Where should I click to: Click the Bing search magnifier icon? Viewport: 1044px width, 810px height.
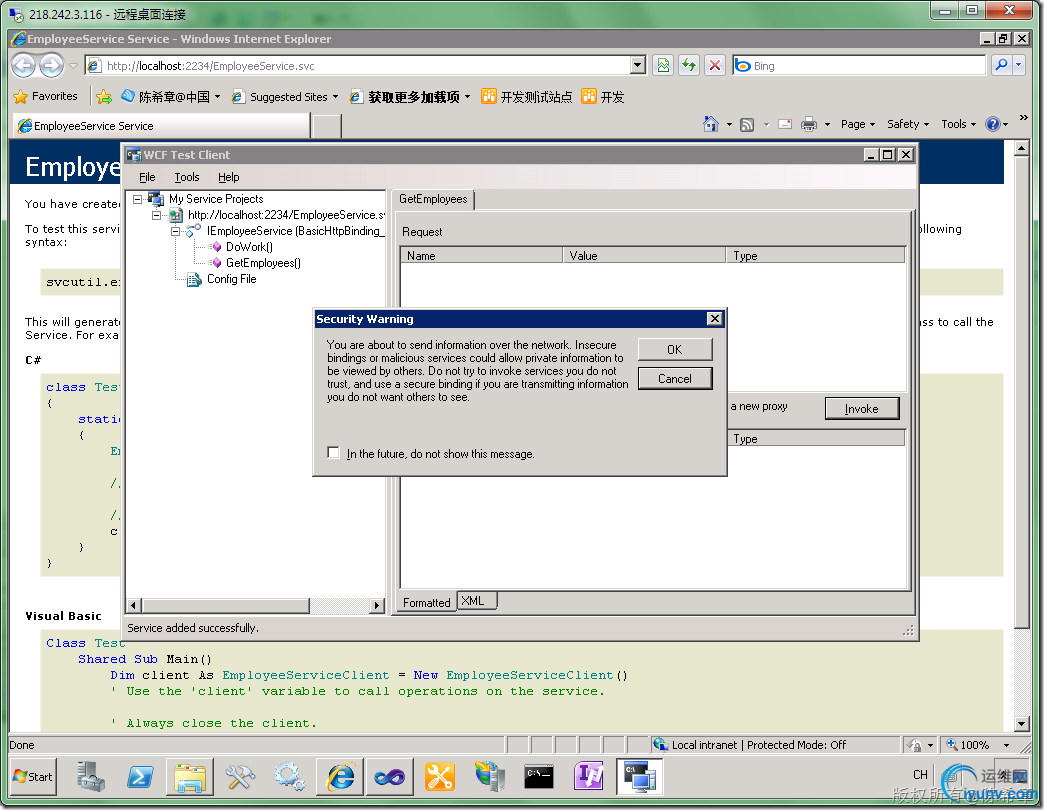[x=1000, y=66]
